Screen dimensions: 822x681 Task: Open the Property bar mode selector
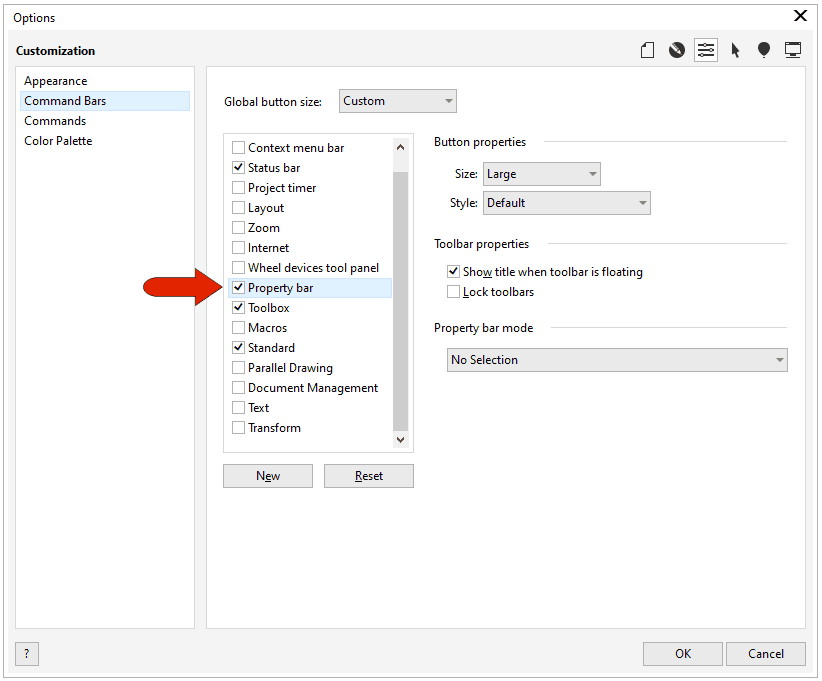pos(616,359)
